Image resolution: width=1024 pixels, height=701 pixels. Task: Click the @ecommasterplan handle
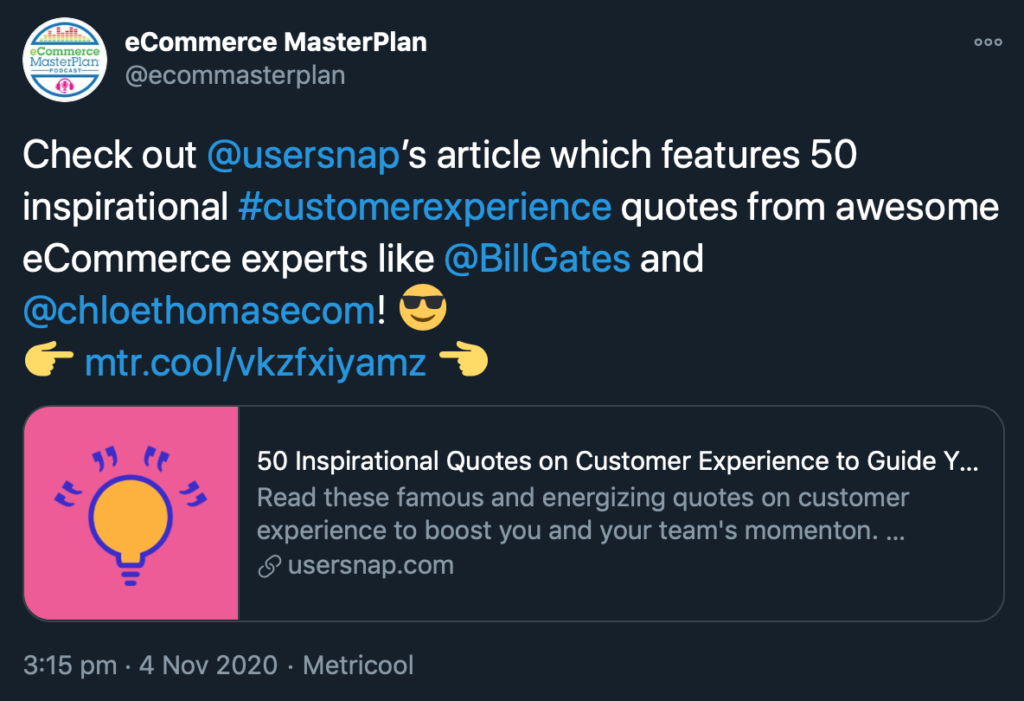(x=234, y=76)
